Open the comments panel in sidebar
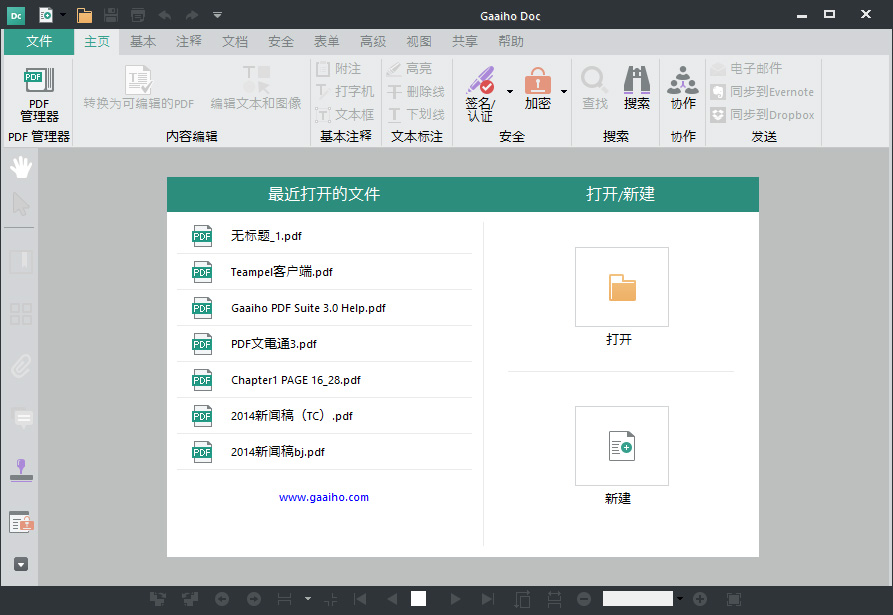 pos(23,419)
